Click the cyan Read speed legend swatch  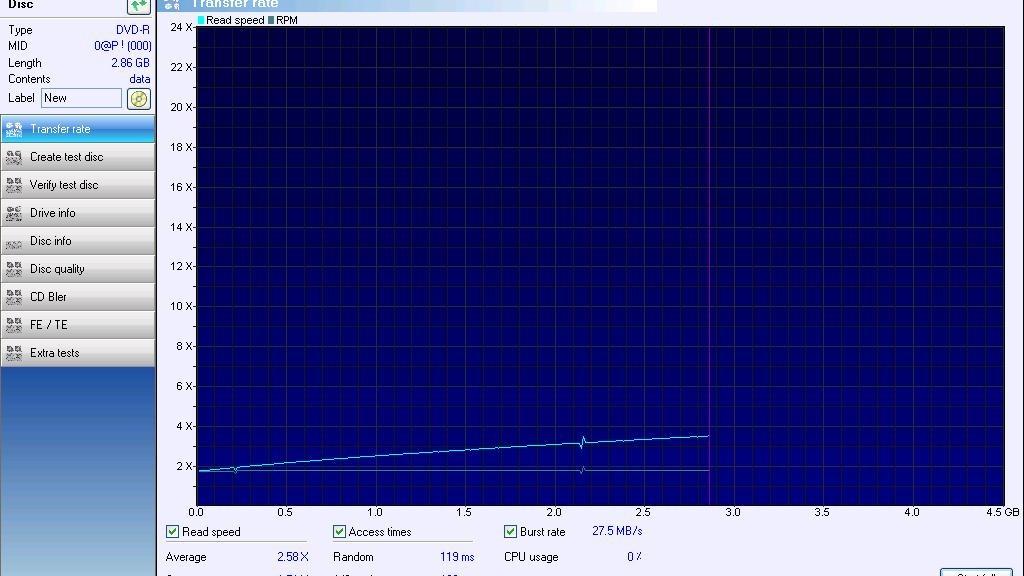[x=201, y=20]
